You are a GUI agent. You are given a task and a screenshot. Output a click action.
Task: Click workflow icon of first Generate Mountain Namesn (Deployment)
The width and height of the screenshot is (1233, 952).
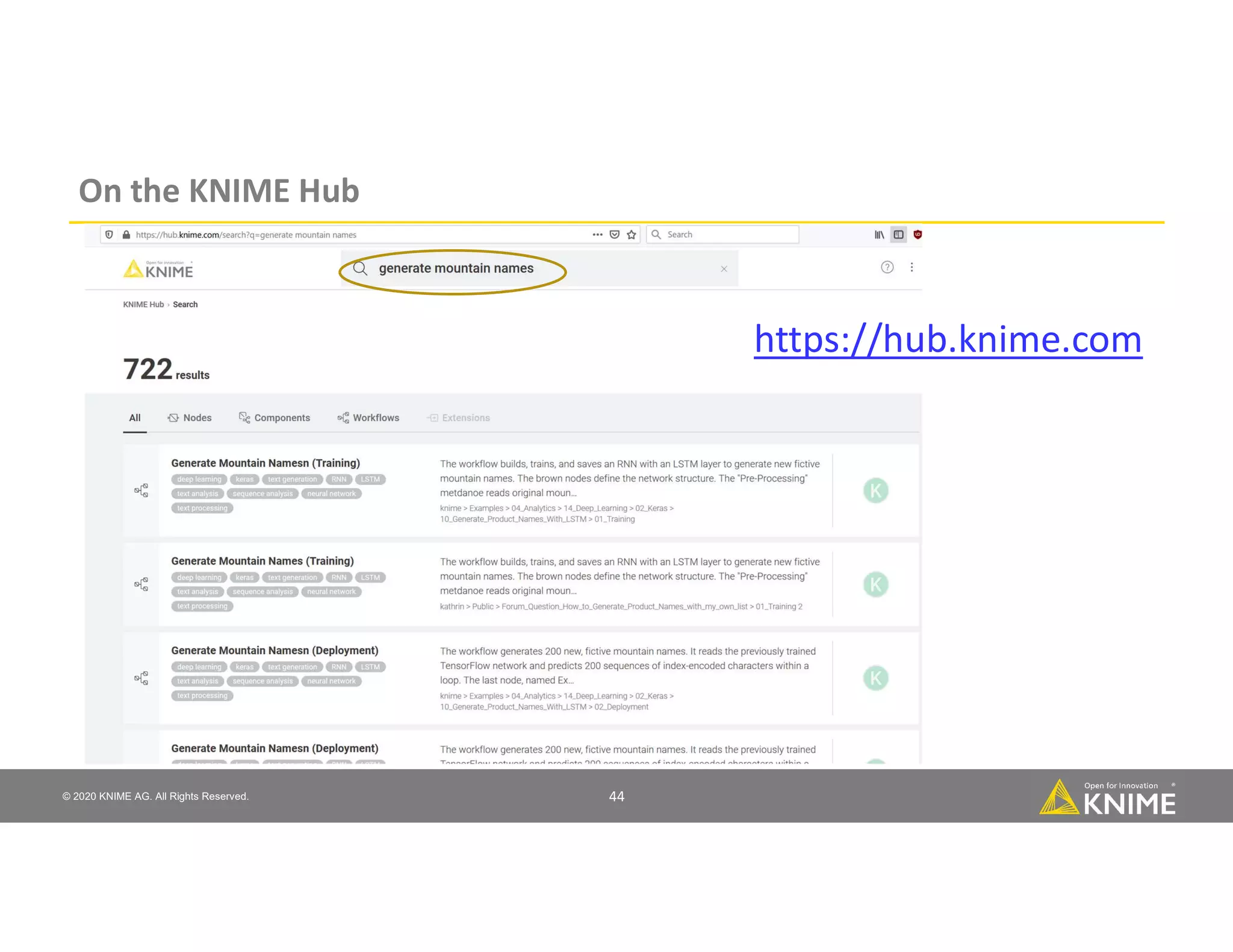[x=141, y=678]
